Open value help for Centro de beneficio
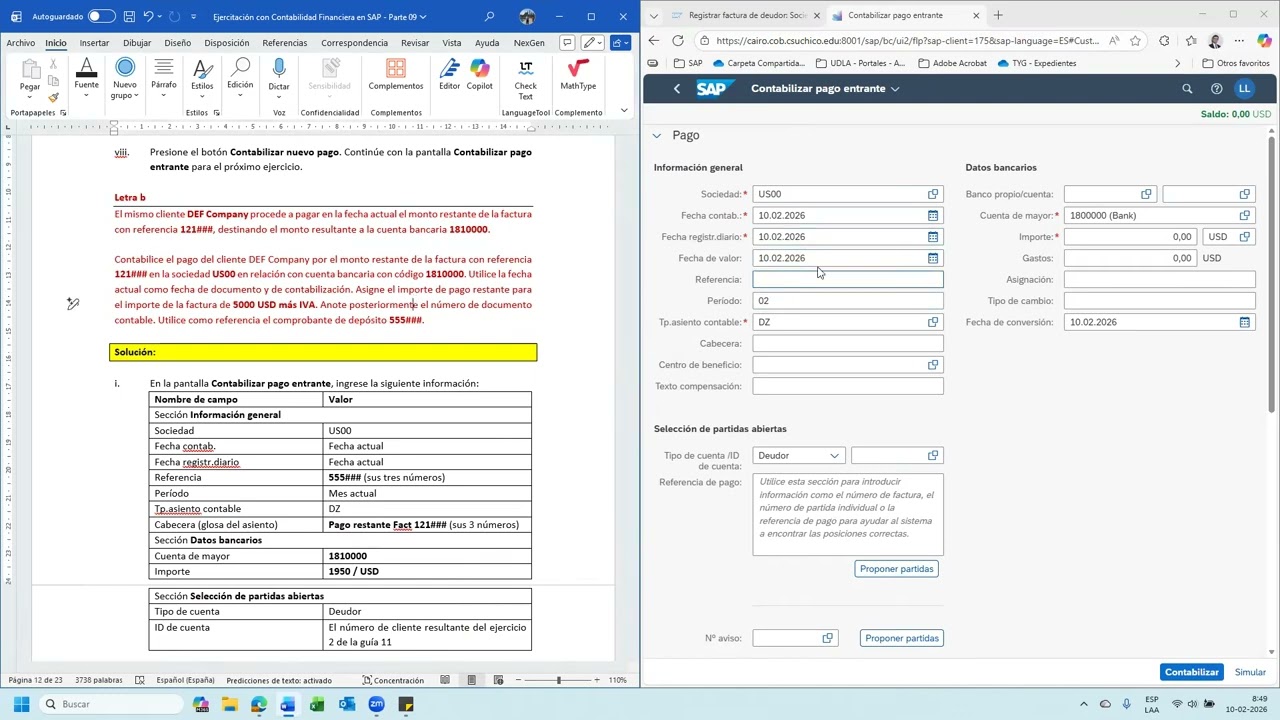The width and height of the screenshot is (1280, 720). pyautogui.click(x=933, y=365)
